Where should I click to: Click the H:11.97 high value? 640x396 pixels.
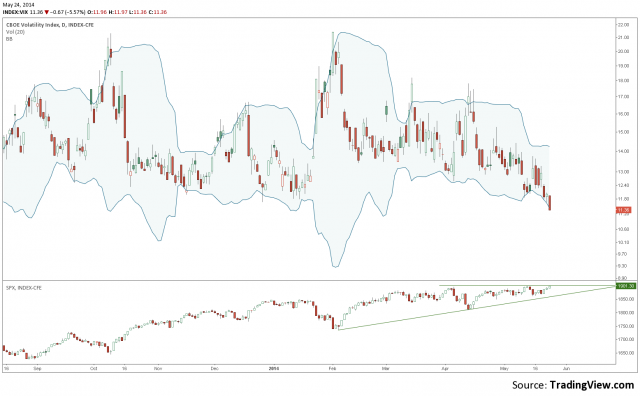(x=118, y=12)
